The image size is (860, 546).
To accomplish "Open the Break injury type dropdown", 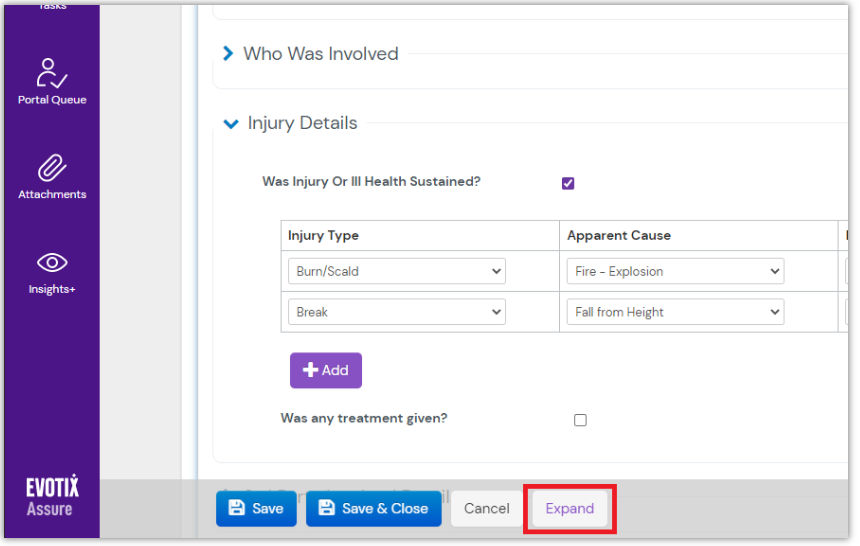I will pos(396,312).
